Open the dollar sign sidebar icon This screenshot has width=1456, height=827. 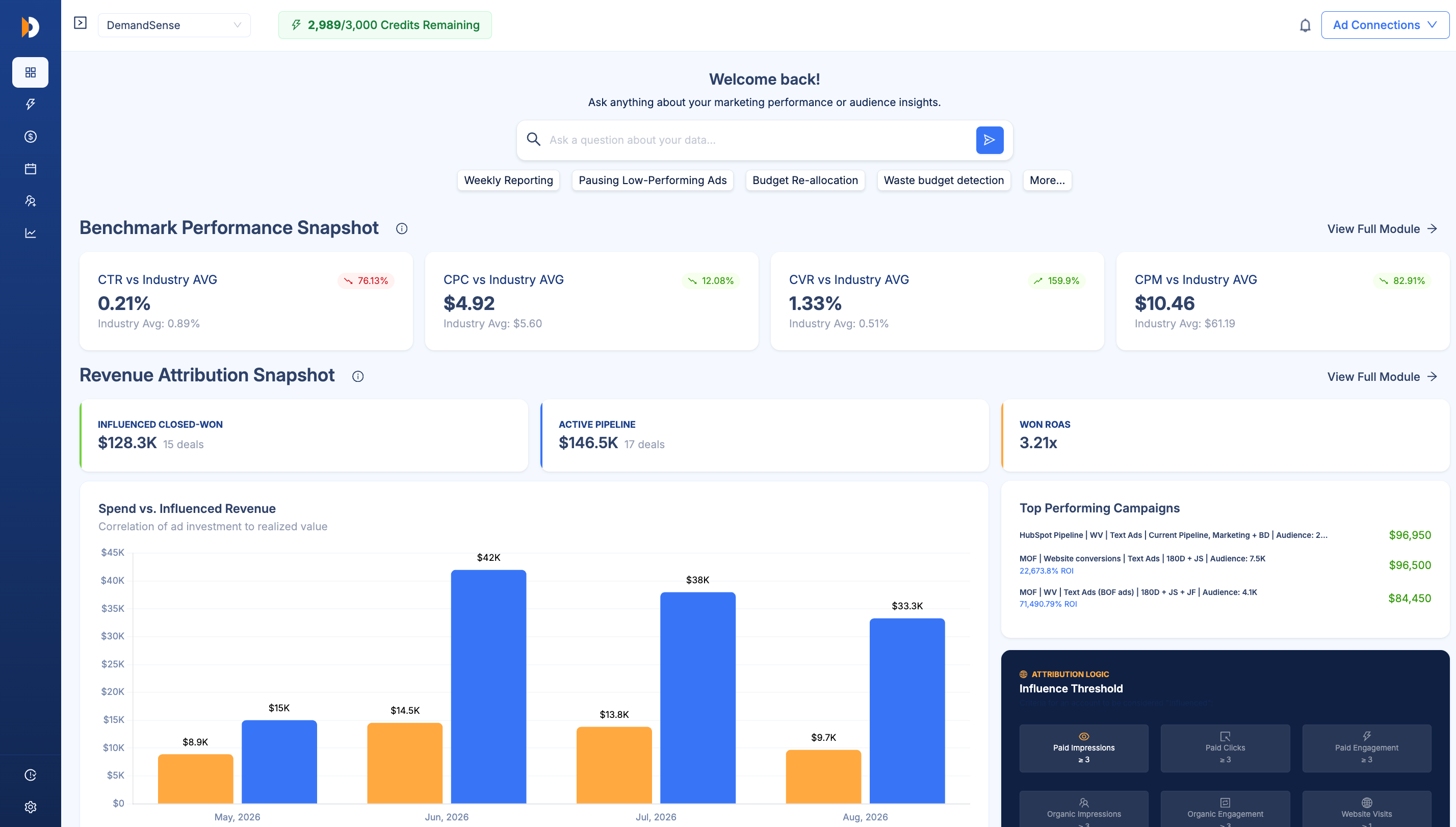[x=30, y=136]
